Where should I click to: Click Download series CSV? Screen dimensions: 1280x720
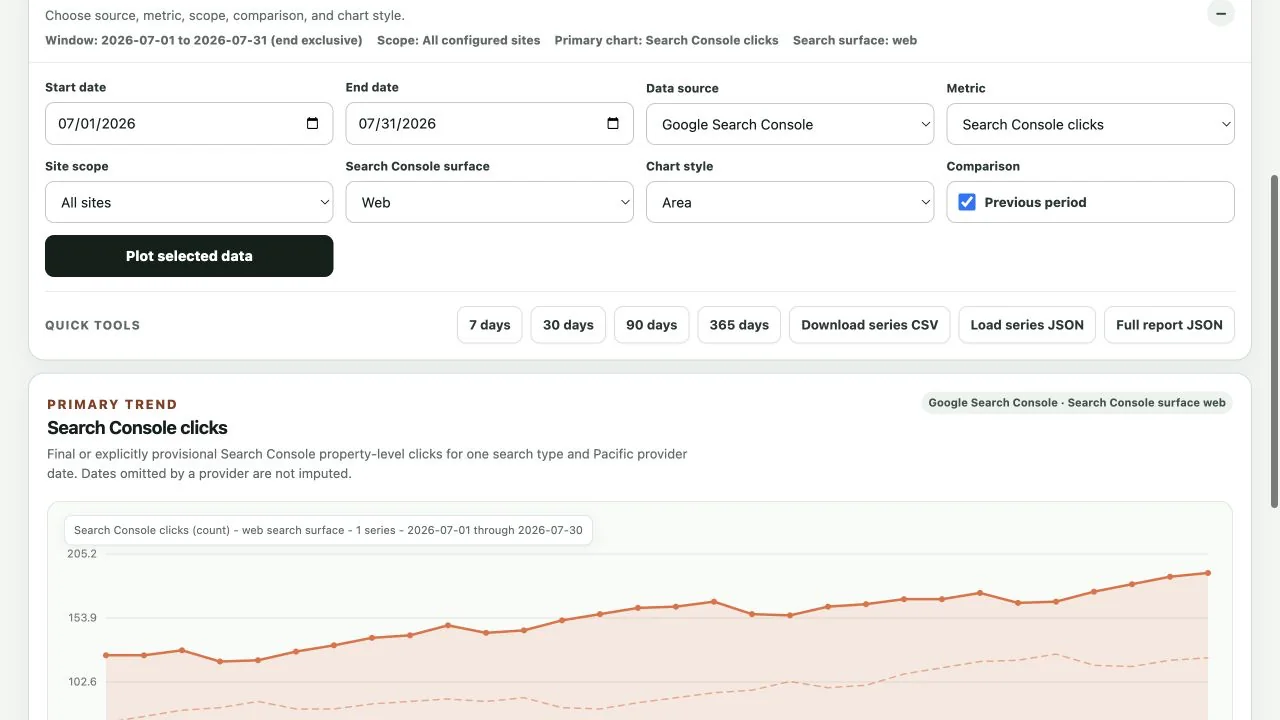(870, 325)
